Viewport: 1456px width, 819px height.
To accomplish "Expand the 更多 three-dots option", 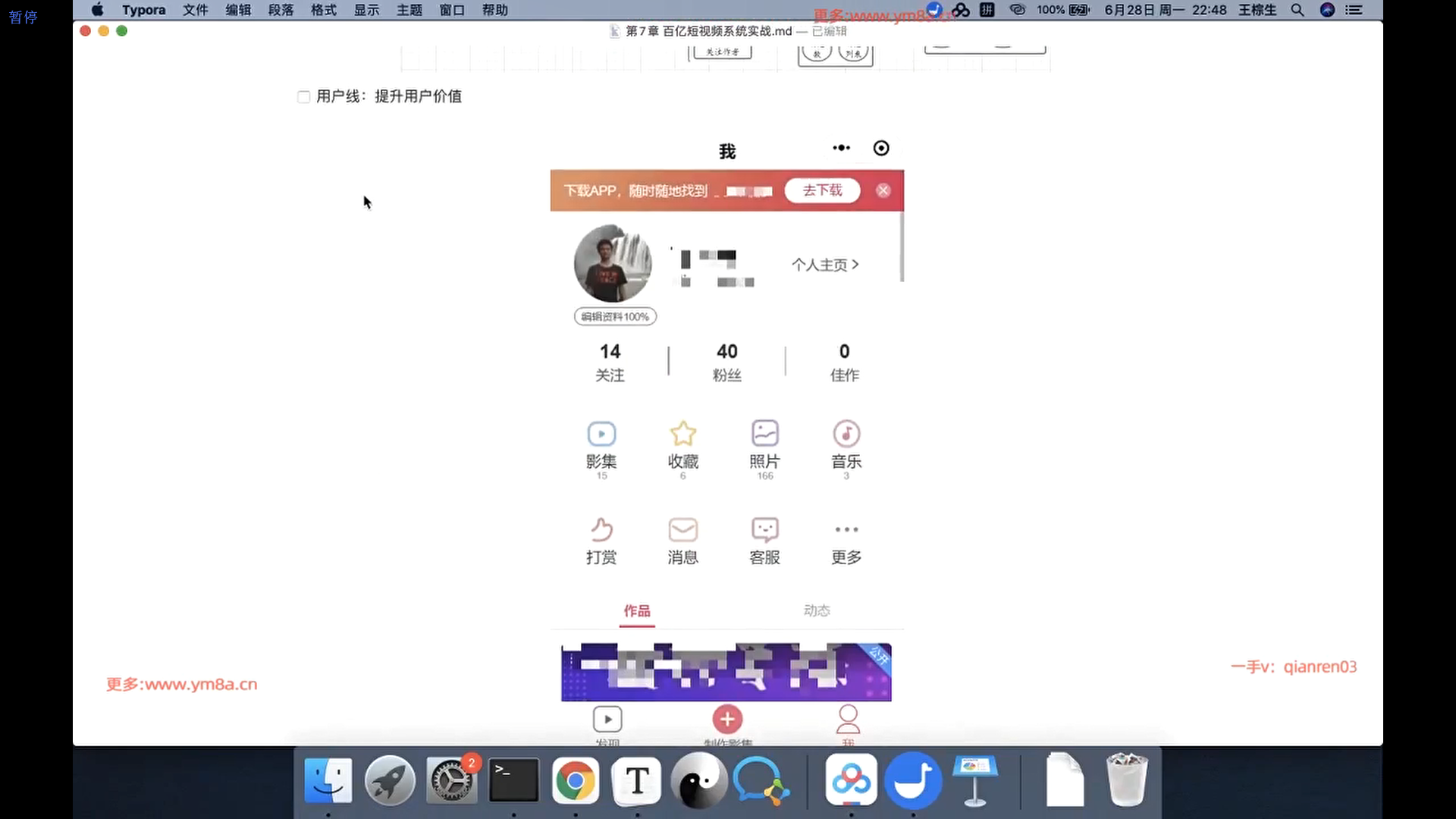I will point(846,530).
